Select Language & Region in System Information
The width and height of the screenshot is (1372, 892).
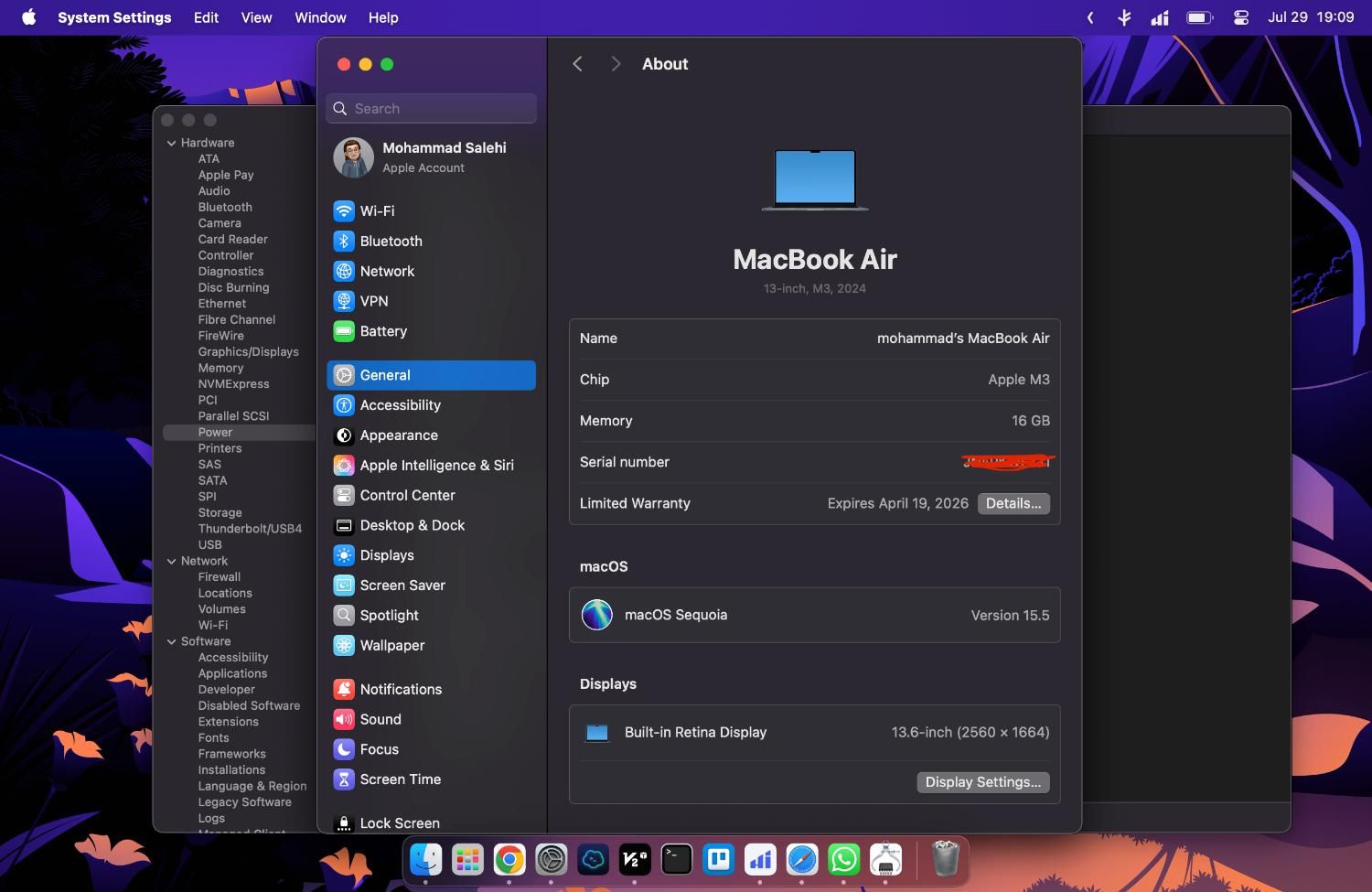tap(252, 786)
